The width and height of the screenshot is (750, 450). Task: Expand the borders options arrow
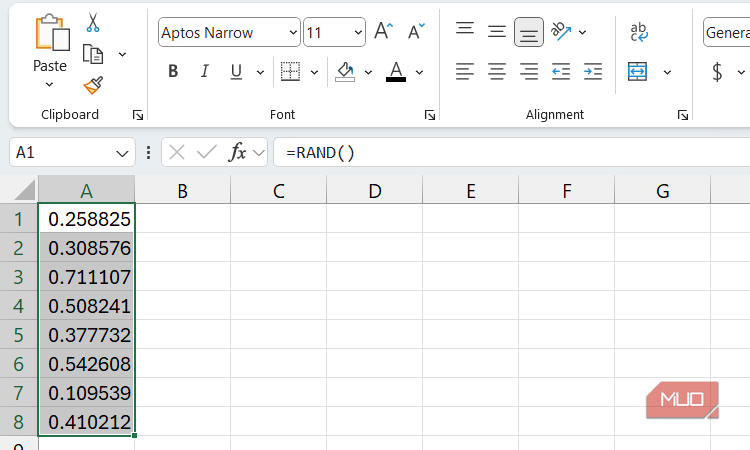click(x=314, y=73)
